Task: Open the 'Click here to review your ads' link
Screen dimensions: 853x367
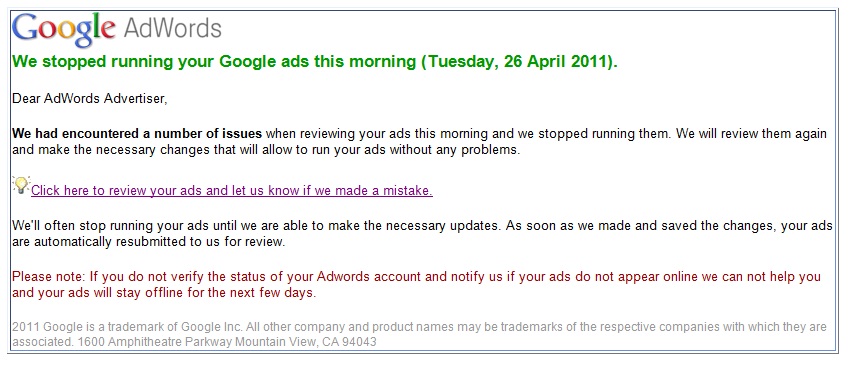Action: pos(232,191)
